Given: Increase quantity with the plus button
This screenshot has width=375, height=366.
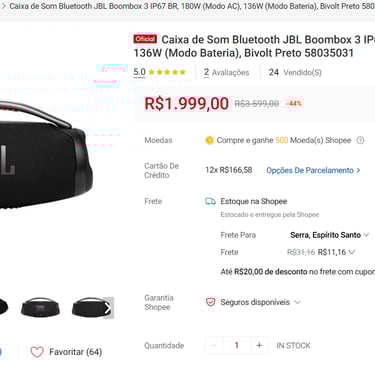Looking at the screenshot, I should click(259, 345).
